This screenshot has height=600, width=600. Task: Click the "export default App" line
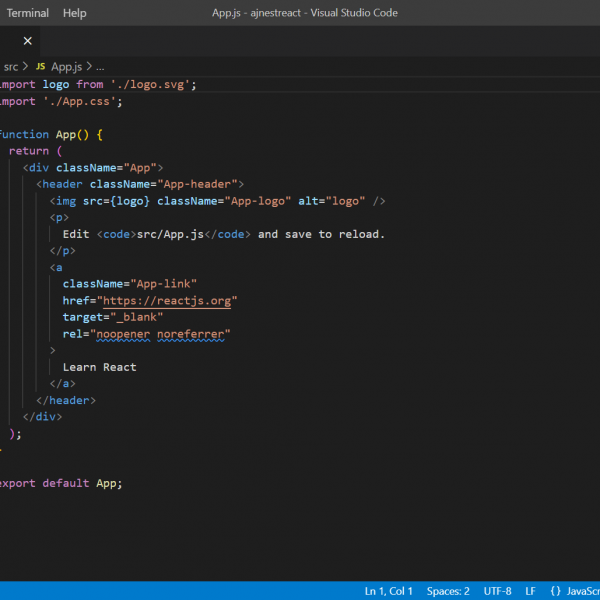(60, 483)
